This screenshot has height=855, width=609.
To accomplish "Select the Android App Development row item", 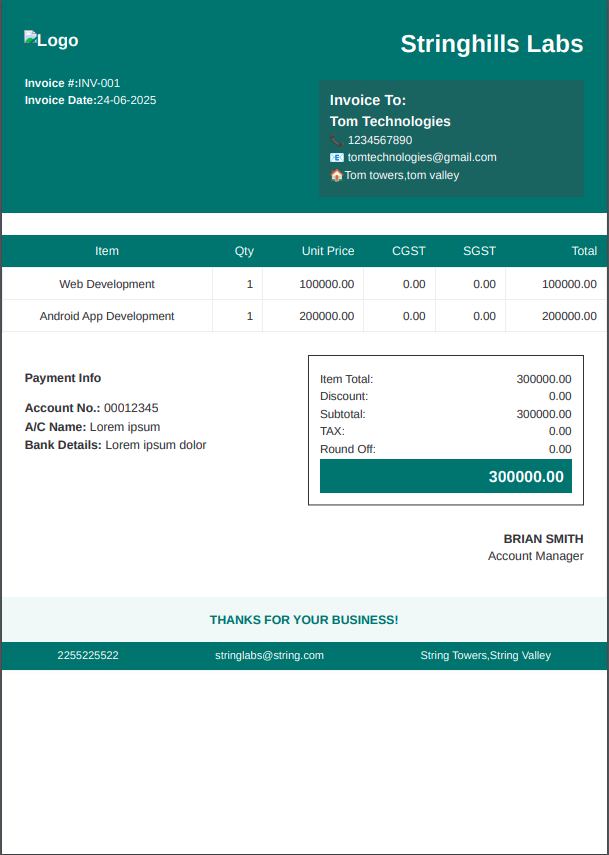I will (x=107, y=316).
